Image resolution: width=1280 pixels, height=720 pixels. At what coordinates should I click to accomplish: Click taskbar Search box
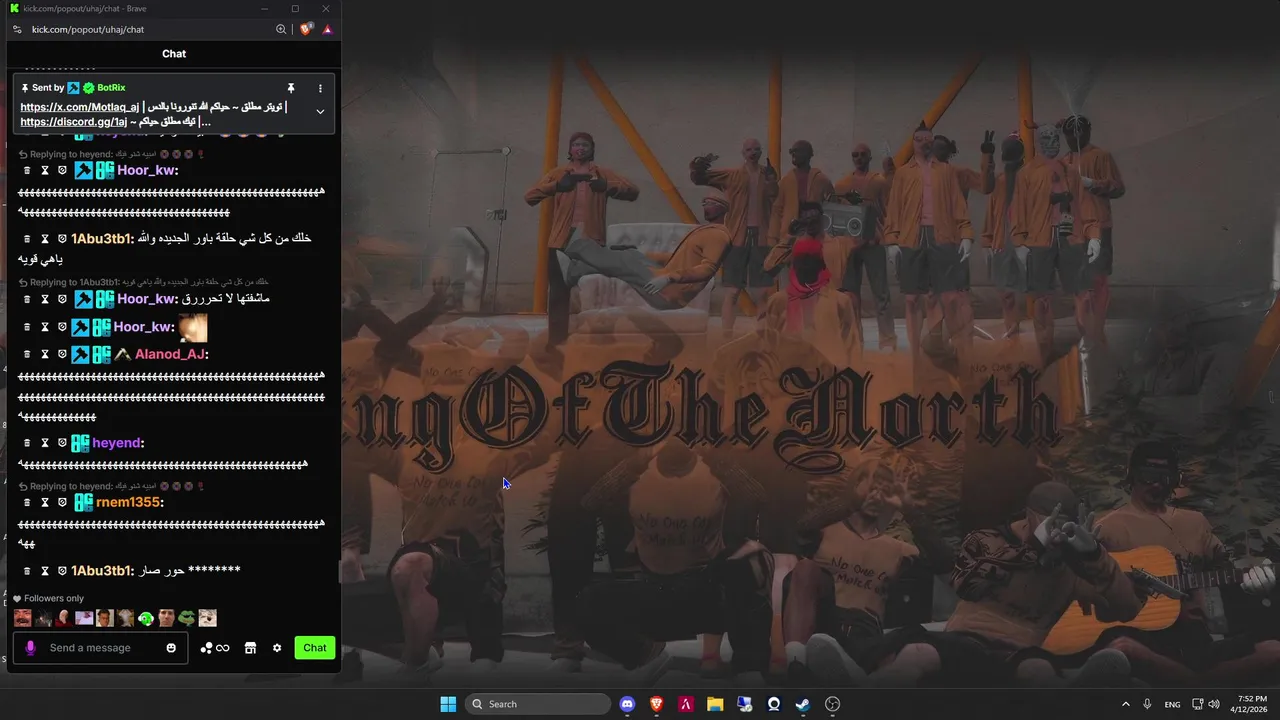coord(540,704)
